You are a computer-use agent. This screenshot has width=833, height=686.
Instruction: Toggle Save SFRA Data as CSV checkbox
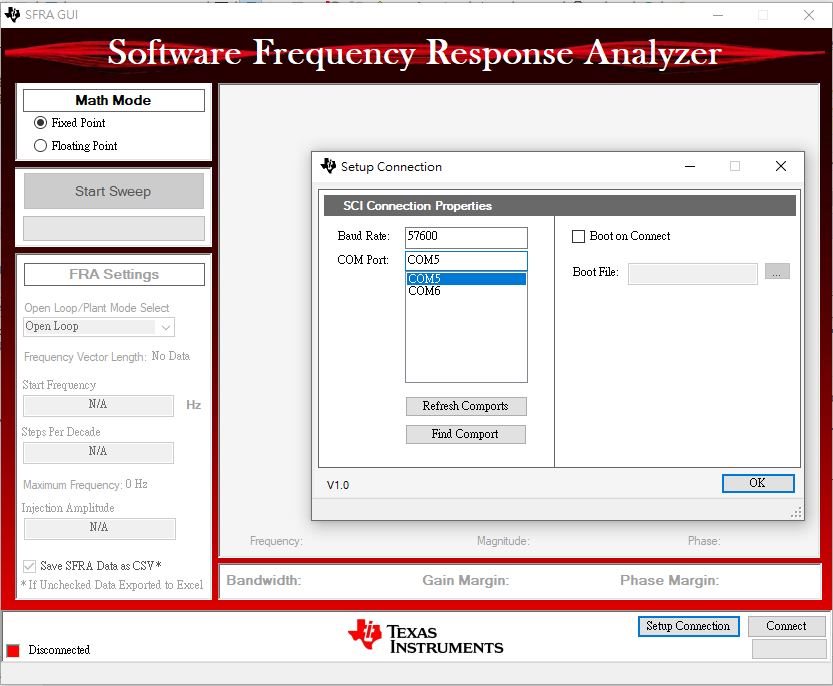(29, 566)
